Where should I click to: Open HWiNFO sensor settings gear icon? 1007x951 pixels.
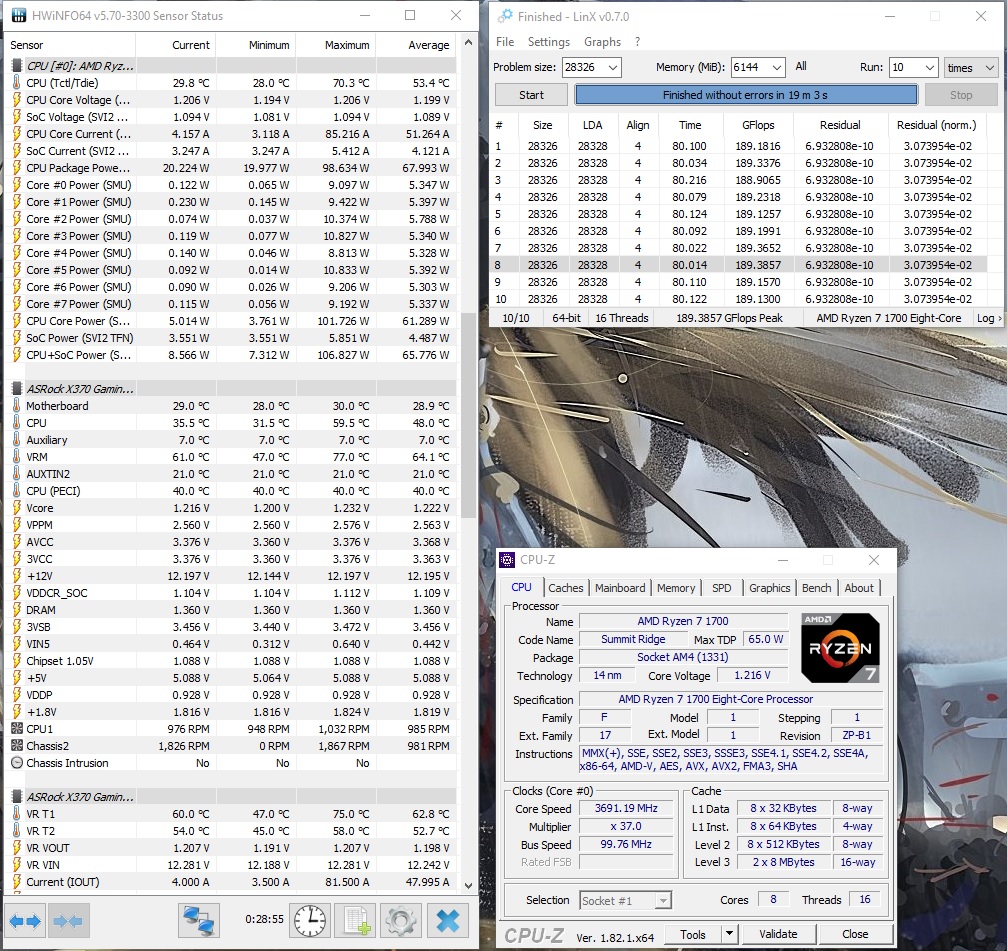point(401,921)
